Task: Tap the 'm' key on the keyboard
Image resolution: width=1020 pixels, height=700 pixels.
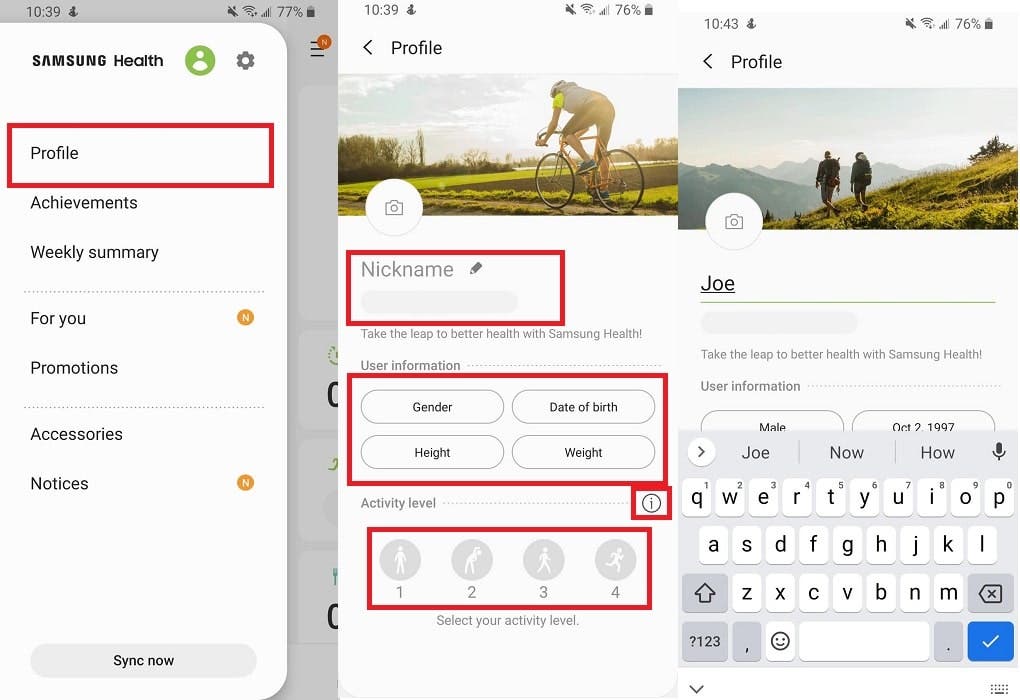Action: 948,593
